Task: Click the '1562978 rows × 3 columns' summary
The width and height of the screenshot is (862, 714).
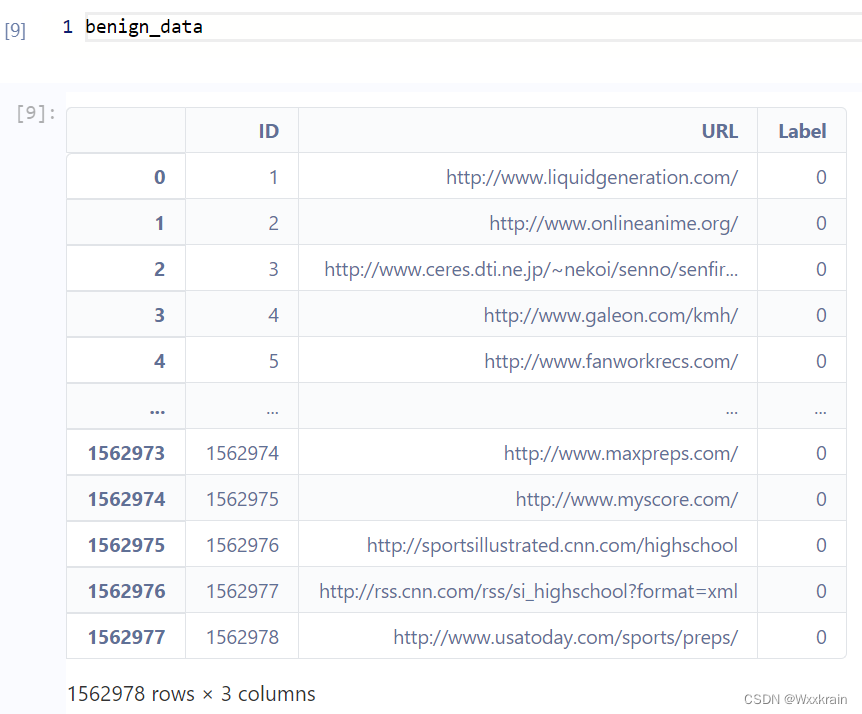Action: (x=191, y=694)
